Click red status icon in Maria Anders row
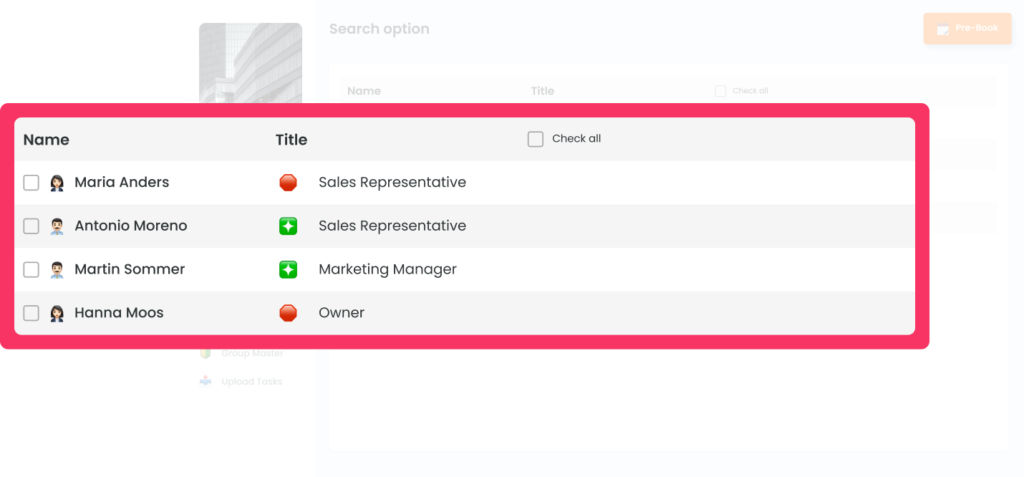The height and width of the screenshot is (477, 1024). (x=288, y=183)
